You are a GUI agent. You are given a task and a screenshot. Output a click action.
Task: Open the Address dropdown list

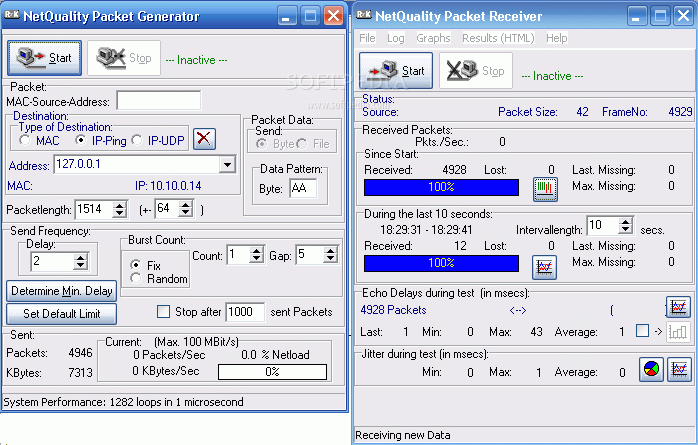pyautogui.click(x=227, y=165)
